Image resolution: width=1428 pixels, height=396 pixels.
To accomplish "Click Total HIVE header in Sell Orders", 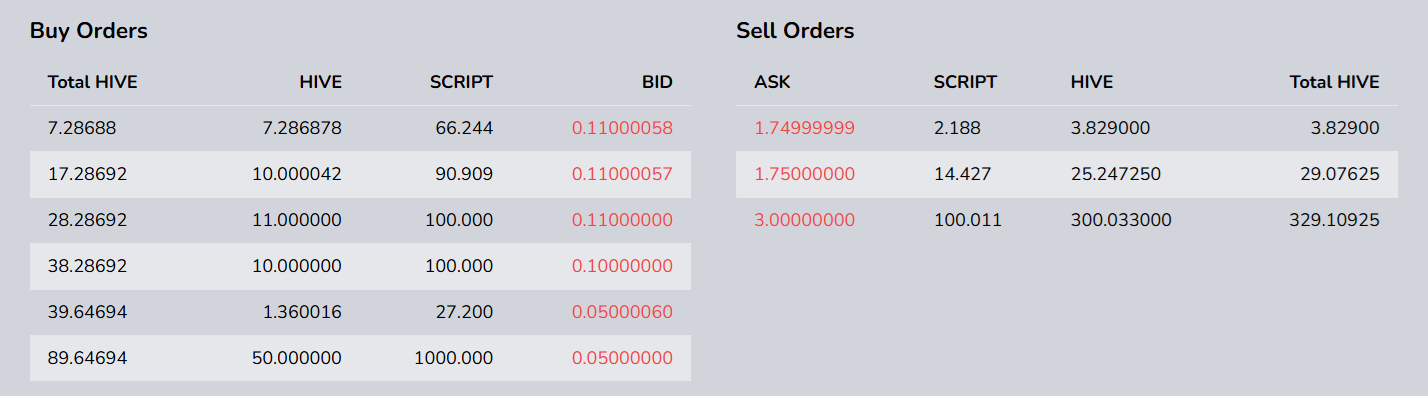I will 1335,82.
